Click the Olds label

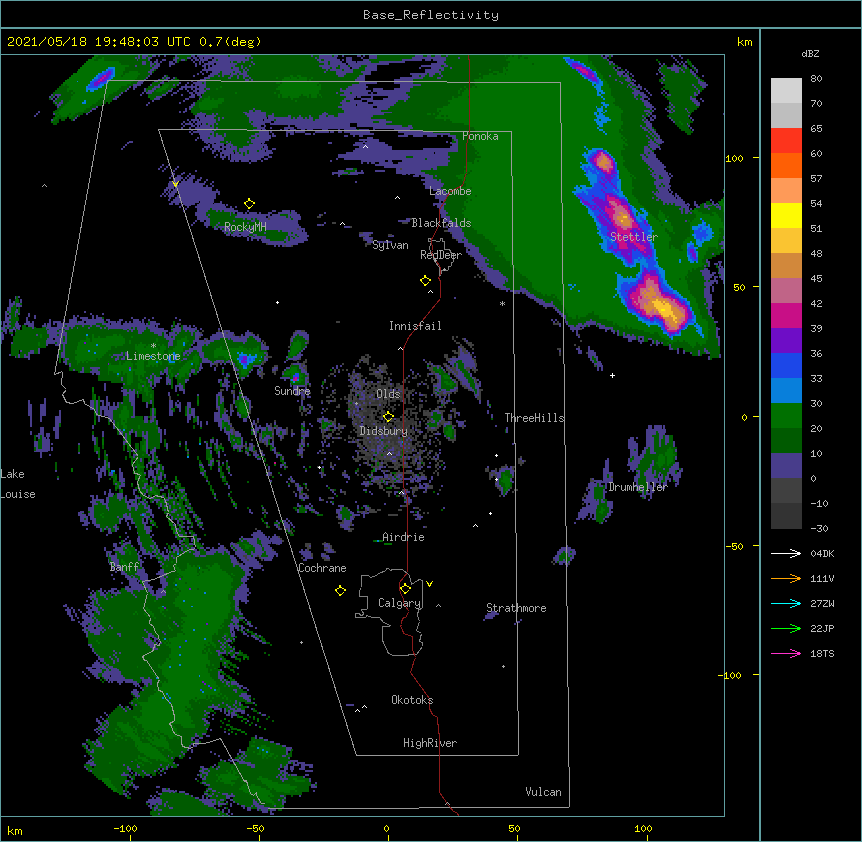[388, 394]
